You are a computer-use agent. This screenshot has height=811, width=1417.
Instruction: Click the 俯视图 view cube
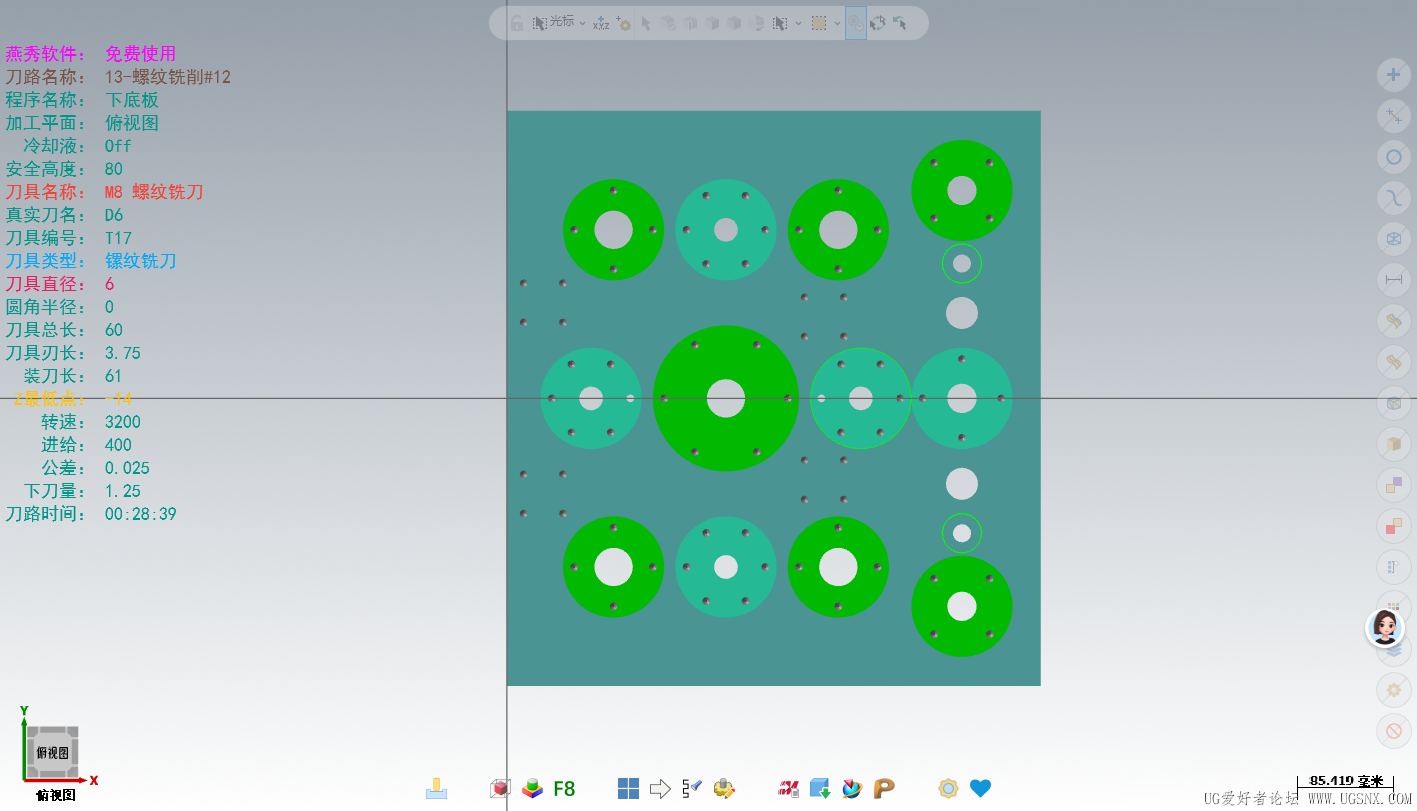tap(53, 752)
